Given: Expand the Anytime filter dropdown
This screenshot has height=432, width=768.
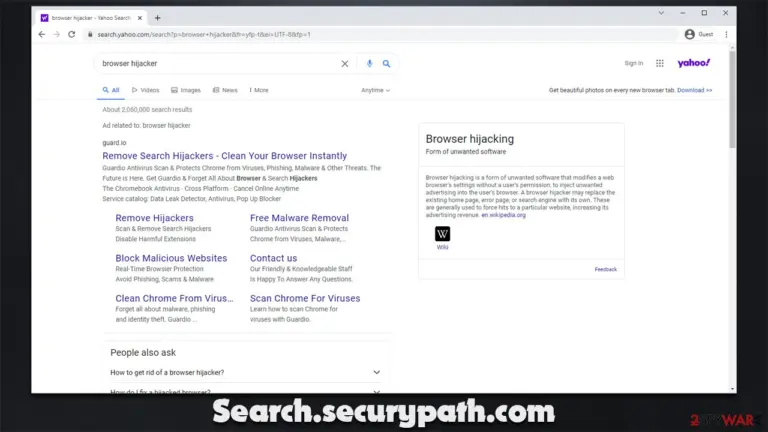Looking at the screenshot, I should click(x=375, y=90).
